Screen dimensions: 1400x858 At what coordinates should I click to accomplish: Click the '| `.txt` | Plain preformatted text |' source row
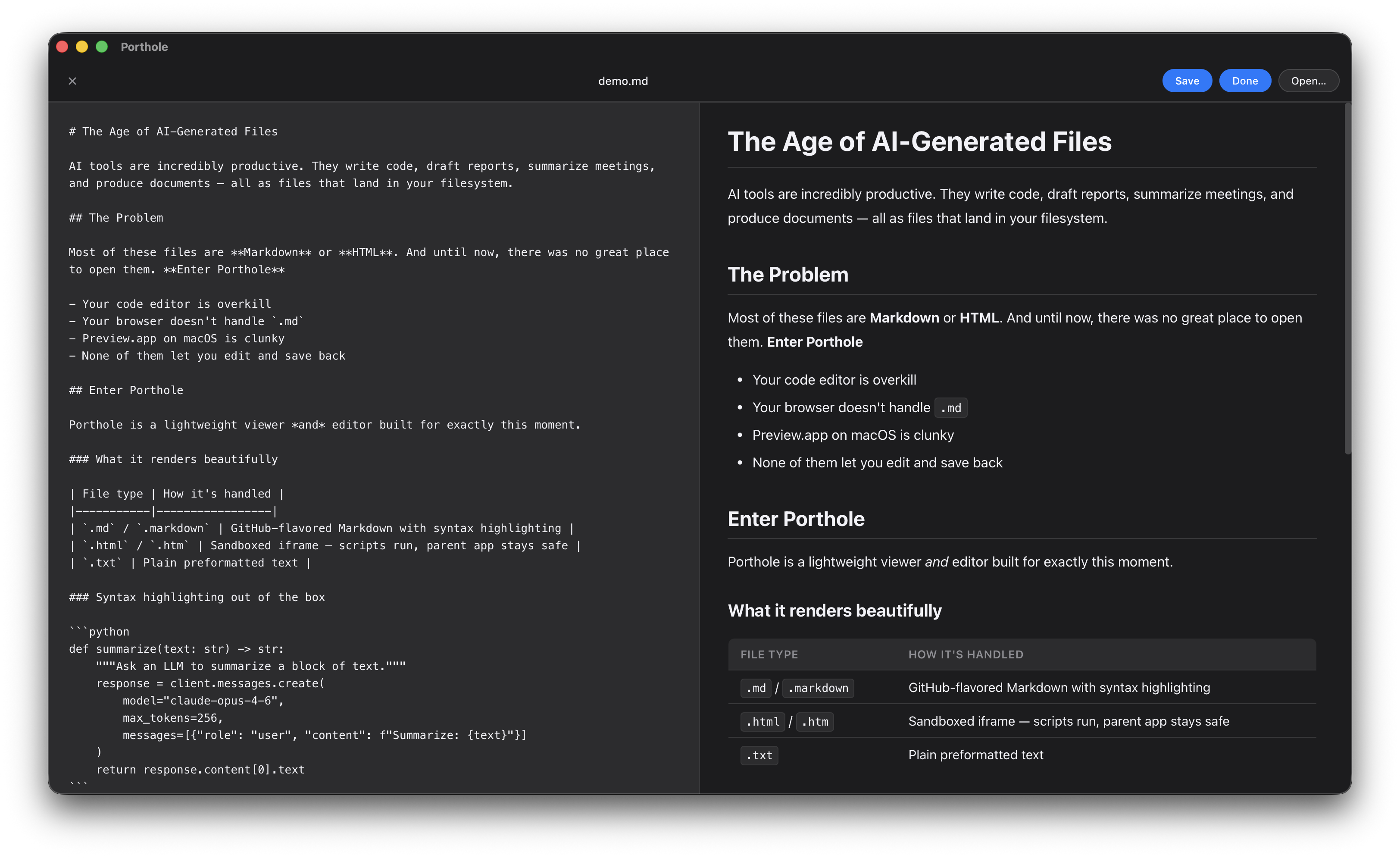click(x=190, y=563)
